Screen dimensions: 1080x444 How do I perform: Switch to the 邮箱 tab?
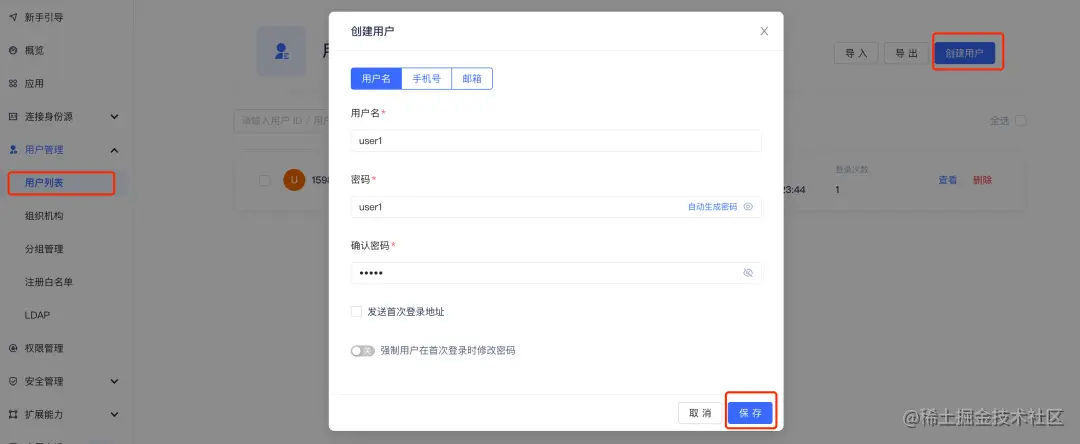472,78
